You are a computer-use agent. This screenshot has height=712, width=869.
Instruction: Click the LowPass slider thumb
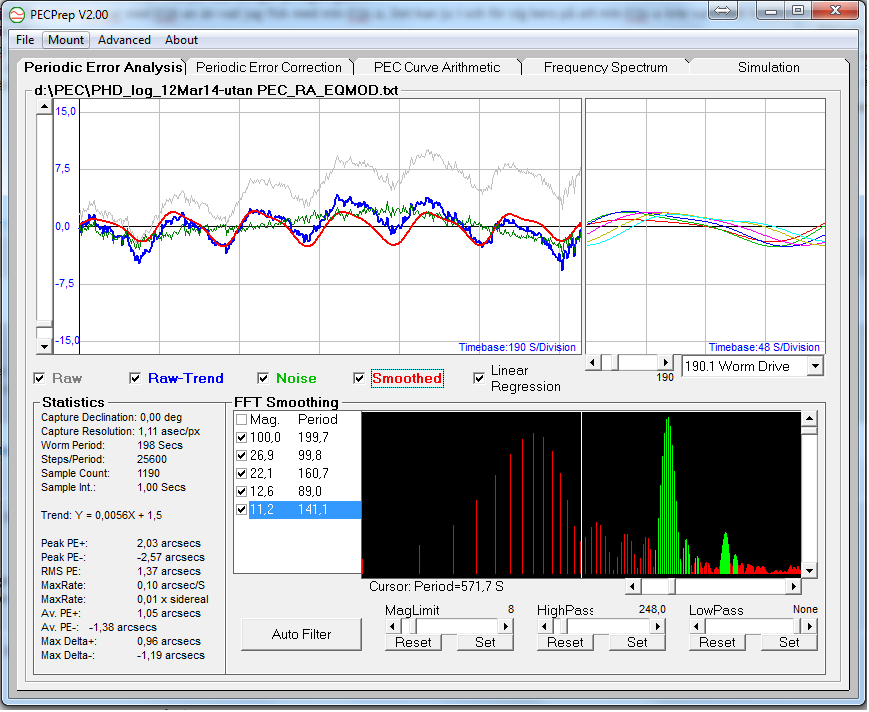(x=798, y=627)
